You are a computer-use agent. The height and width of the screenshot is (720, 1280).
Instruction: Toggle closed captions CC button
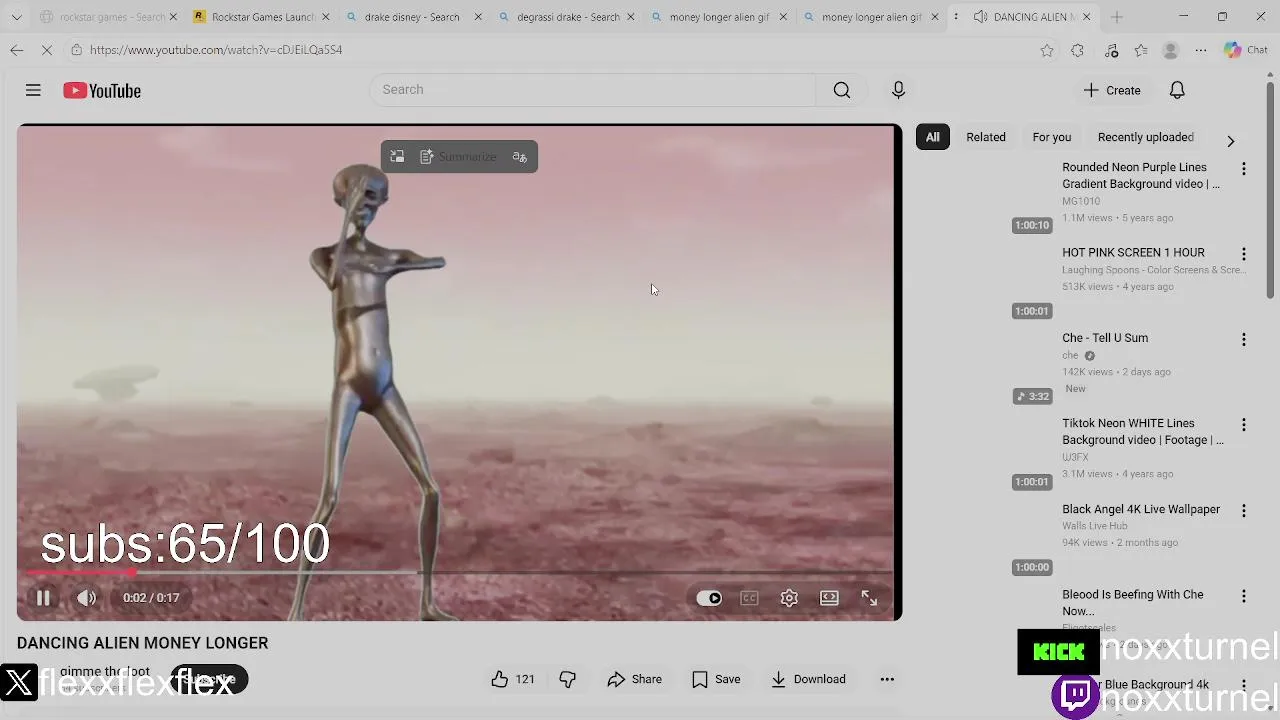tap(749, 598)
